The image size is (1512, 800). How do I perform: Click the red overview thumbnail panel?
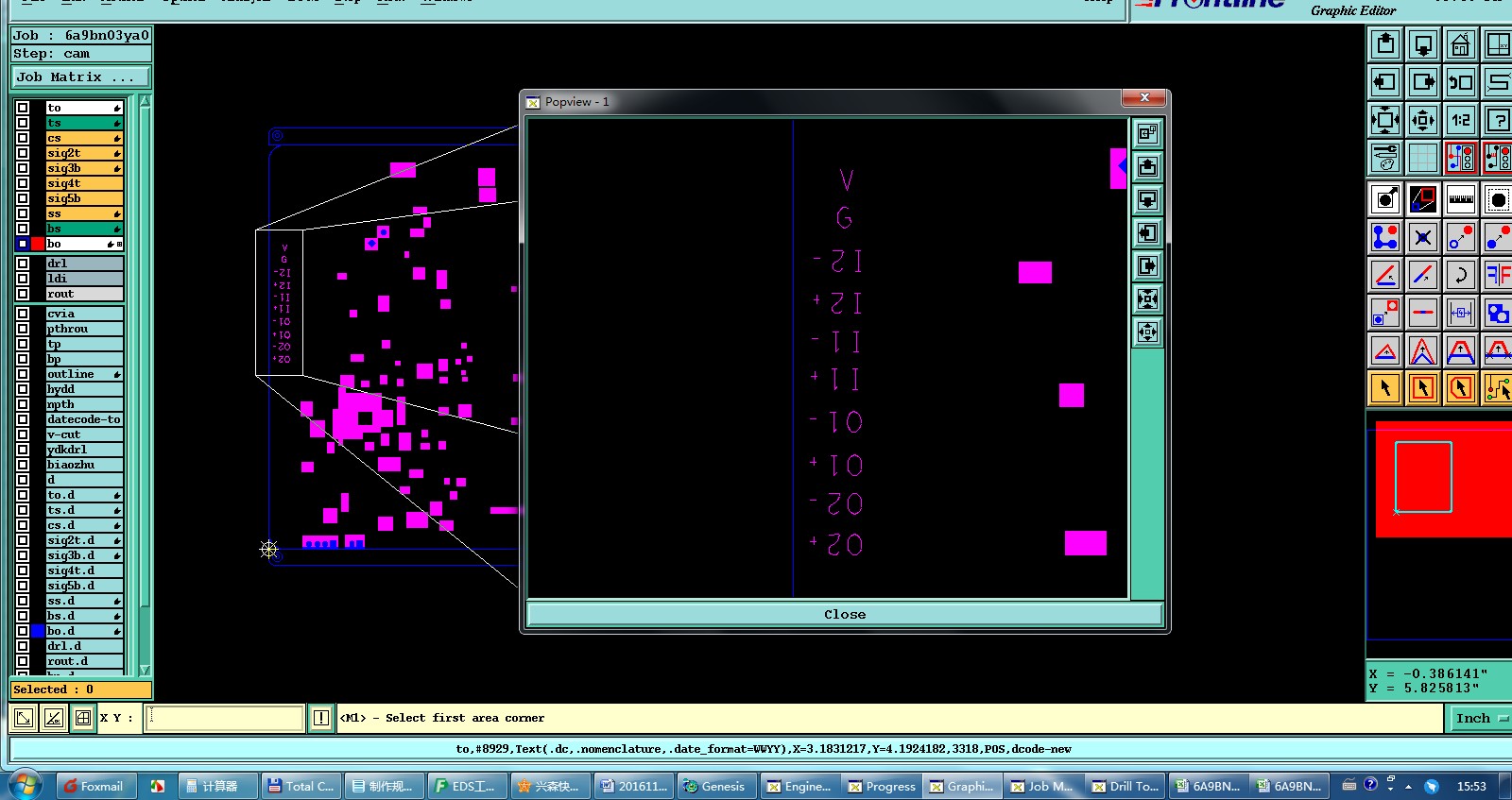1443,480
